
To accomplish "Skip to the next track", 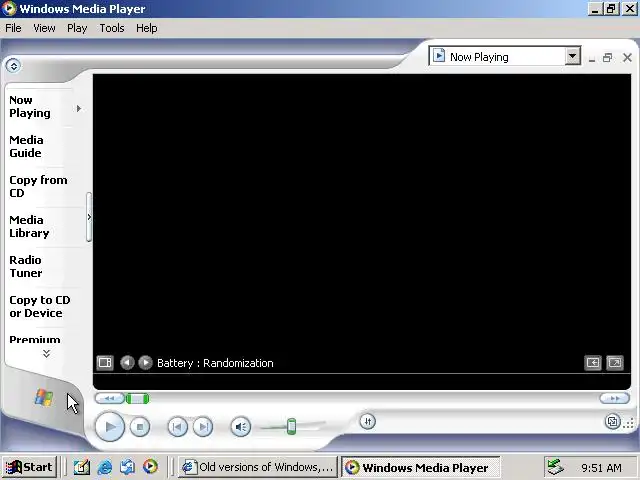I will tap(203, 427).
